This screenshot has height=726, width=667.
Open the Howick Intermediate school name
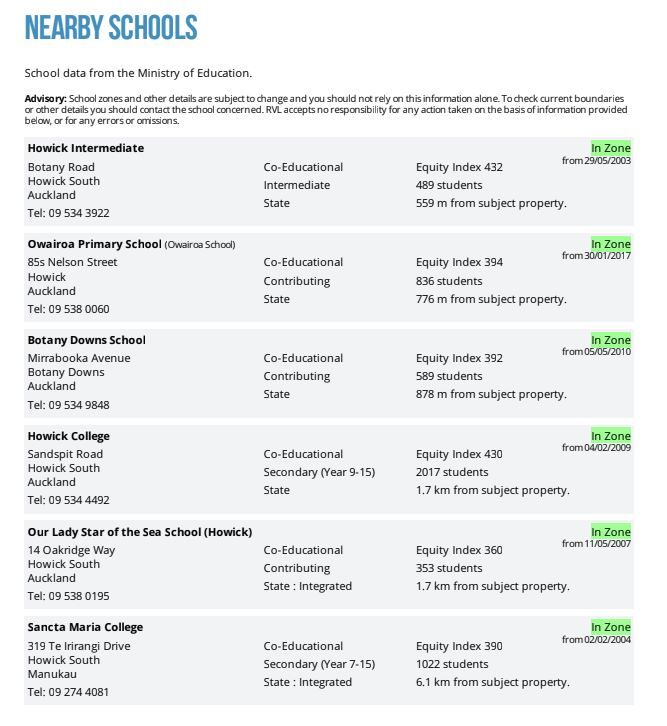point(86,148)
